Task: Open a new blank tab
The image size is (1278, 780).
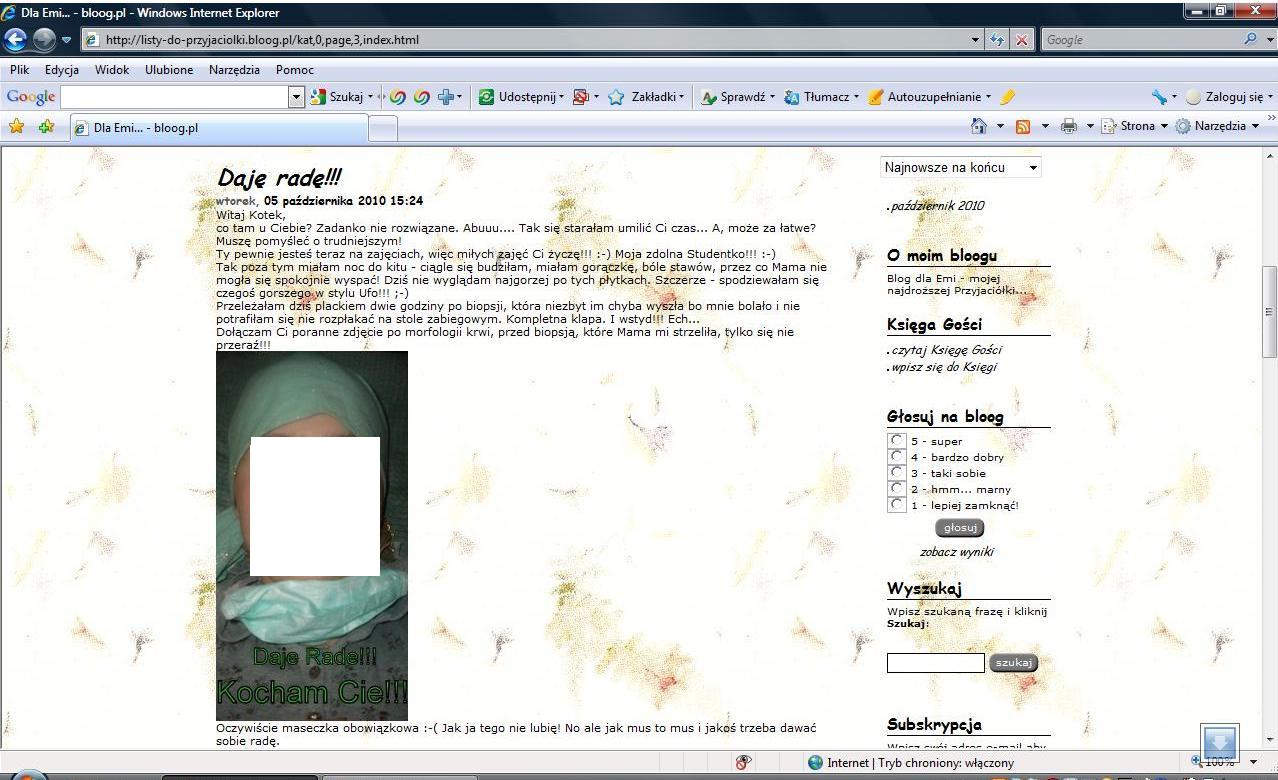Action: pos(384,128)
